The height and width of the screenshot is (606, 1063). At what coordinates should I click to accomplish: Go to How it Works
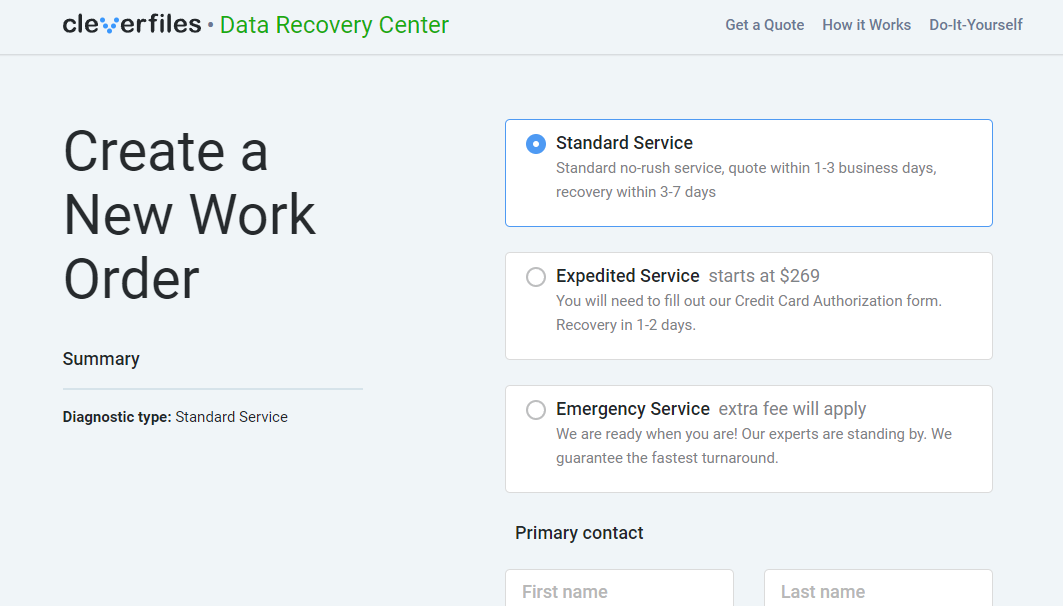pyautogui.click(x=866, y=25)
